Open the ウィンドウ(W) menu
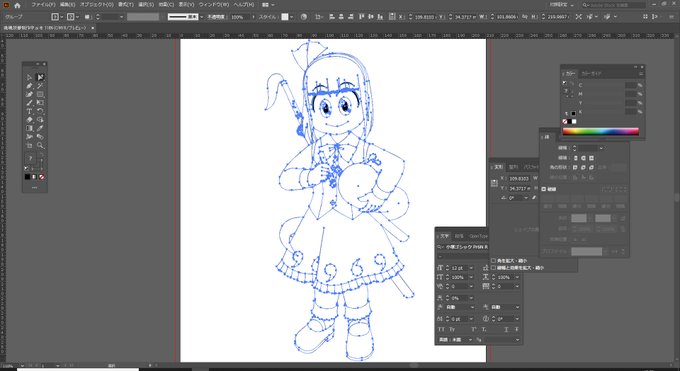 [x=214, y=5]
